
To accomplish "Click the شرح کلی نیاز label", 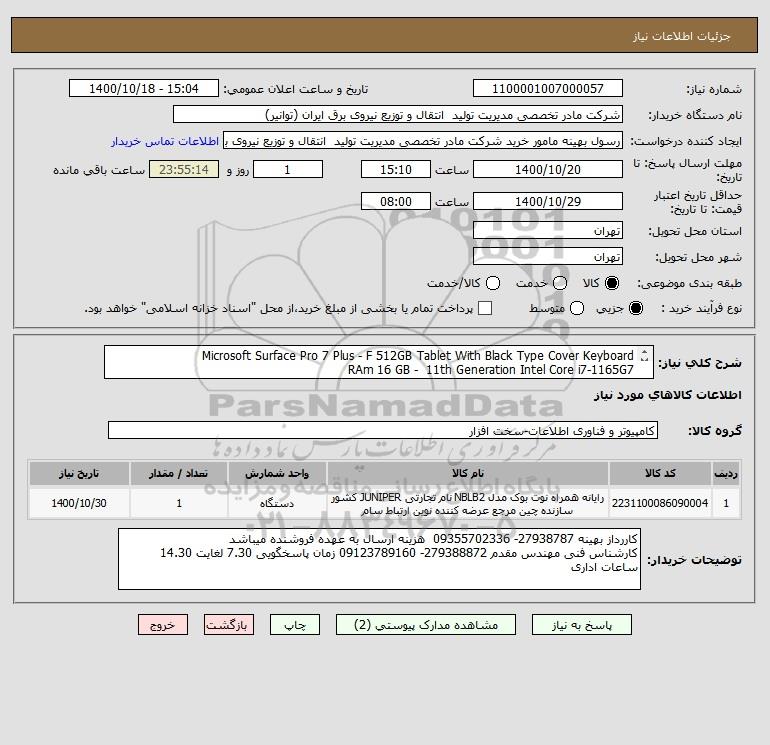I will point(700,363).
